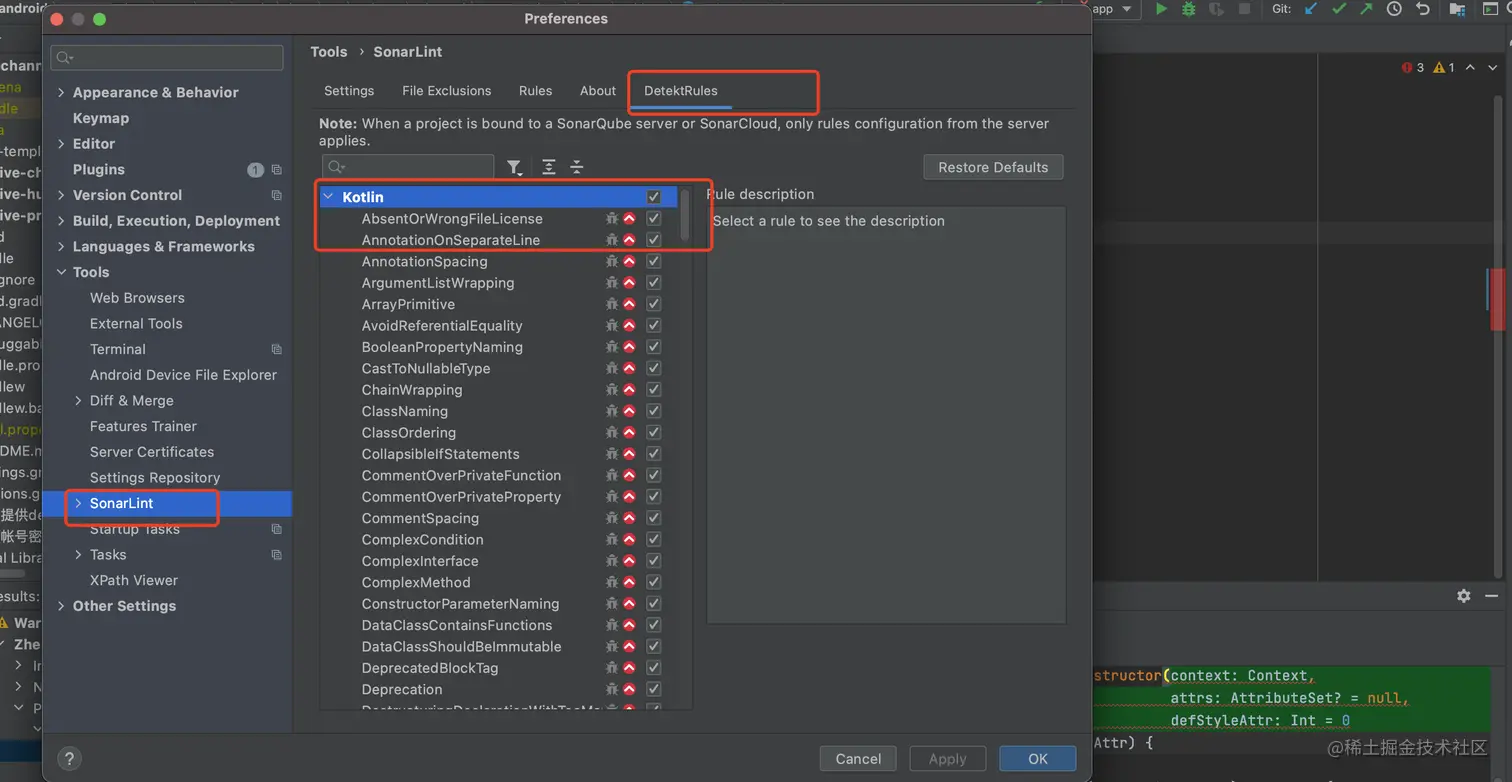The width and height of the screenshot is (1512, 782).
Task: Click the bug type icon for ComplexMethod
Action: [x=612, y=582]
